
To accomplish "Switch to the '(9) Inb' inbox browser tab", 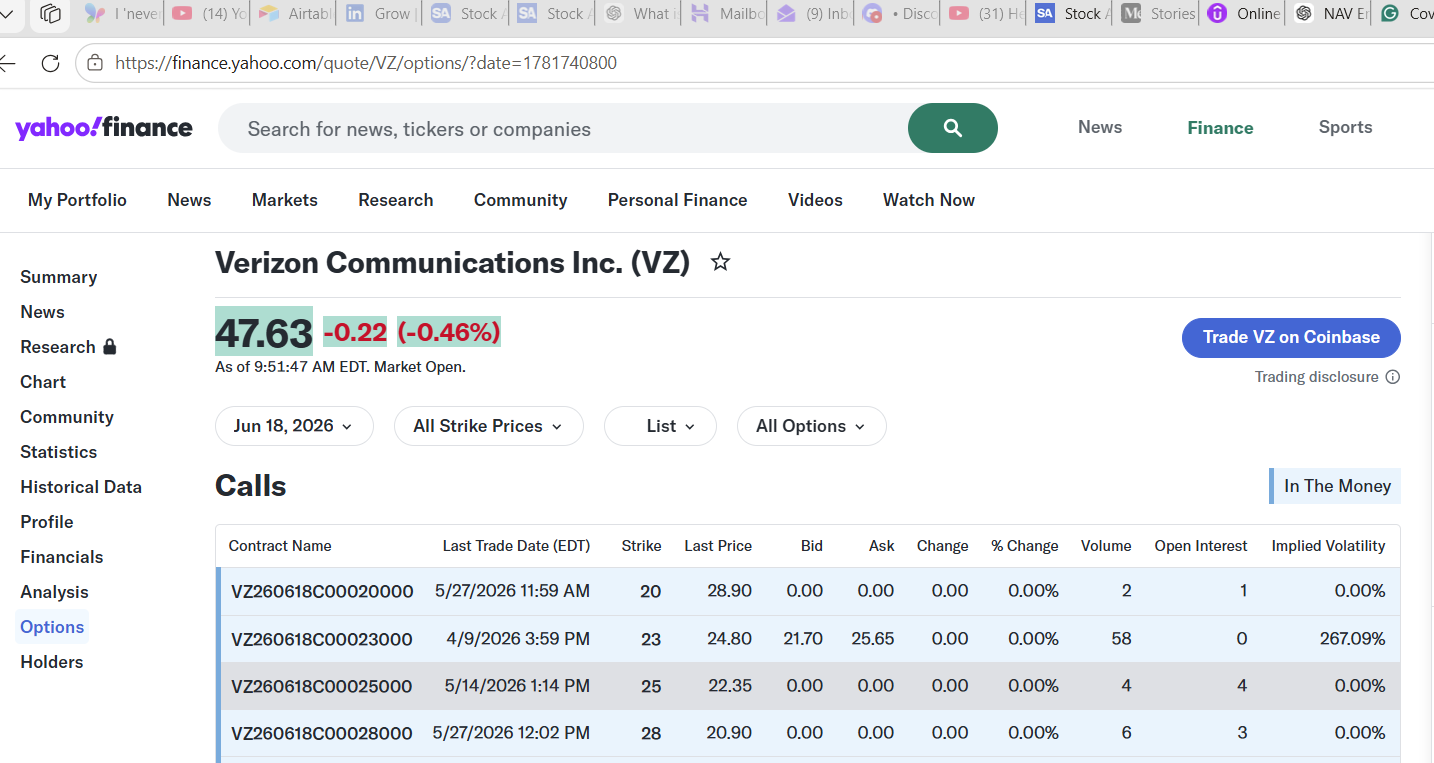I will (x=811, y=14).
